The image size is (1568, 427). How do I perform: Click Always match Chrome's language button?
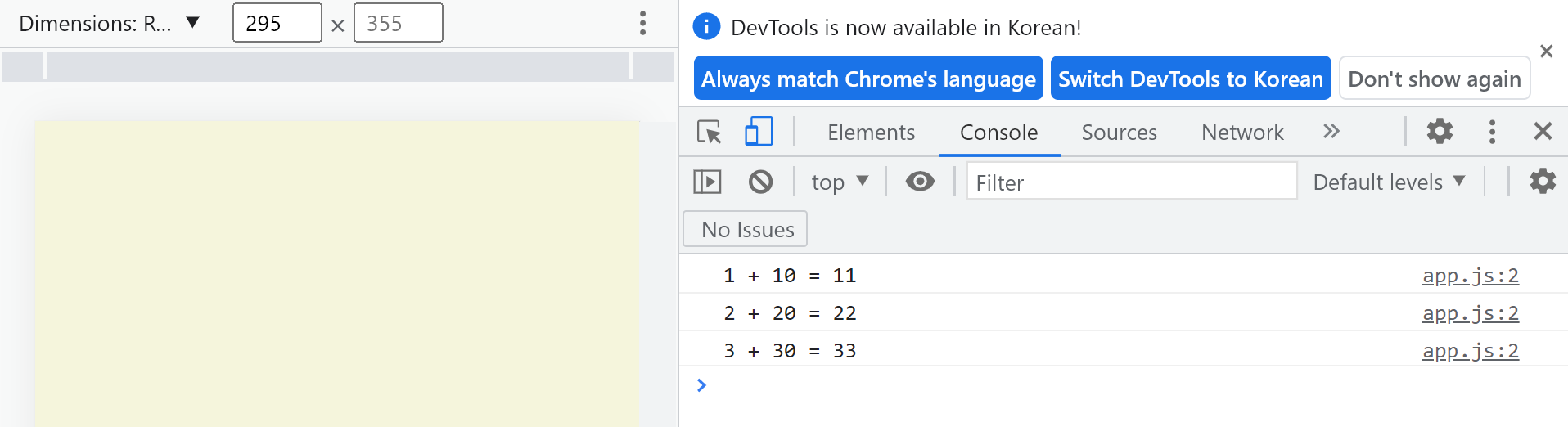(x=868, y=79)
